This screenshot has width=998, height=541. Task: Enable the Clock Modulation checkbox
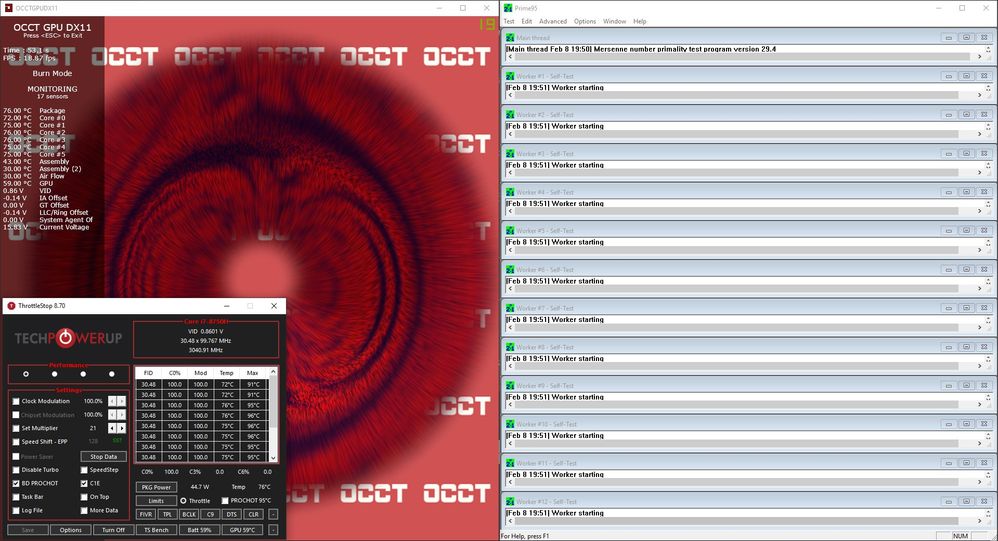16,402
